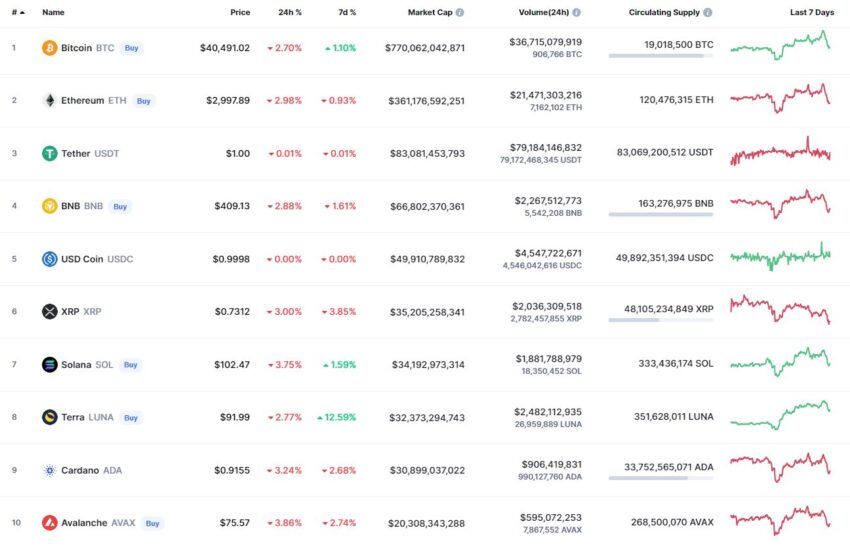The width and height of the screenshot is (850, 549).
Task: Sort the table by the # rank column arrow
Action: tap(22, 12)
